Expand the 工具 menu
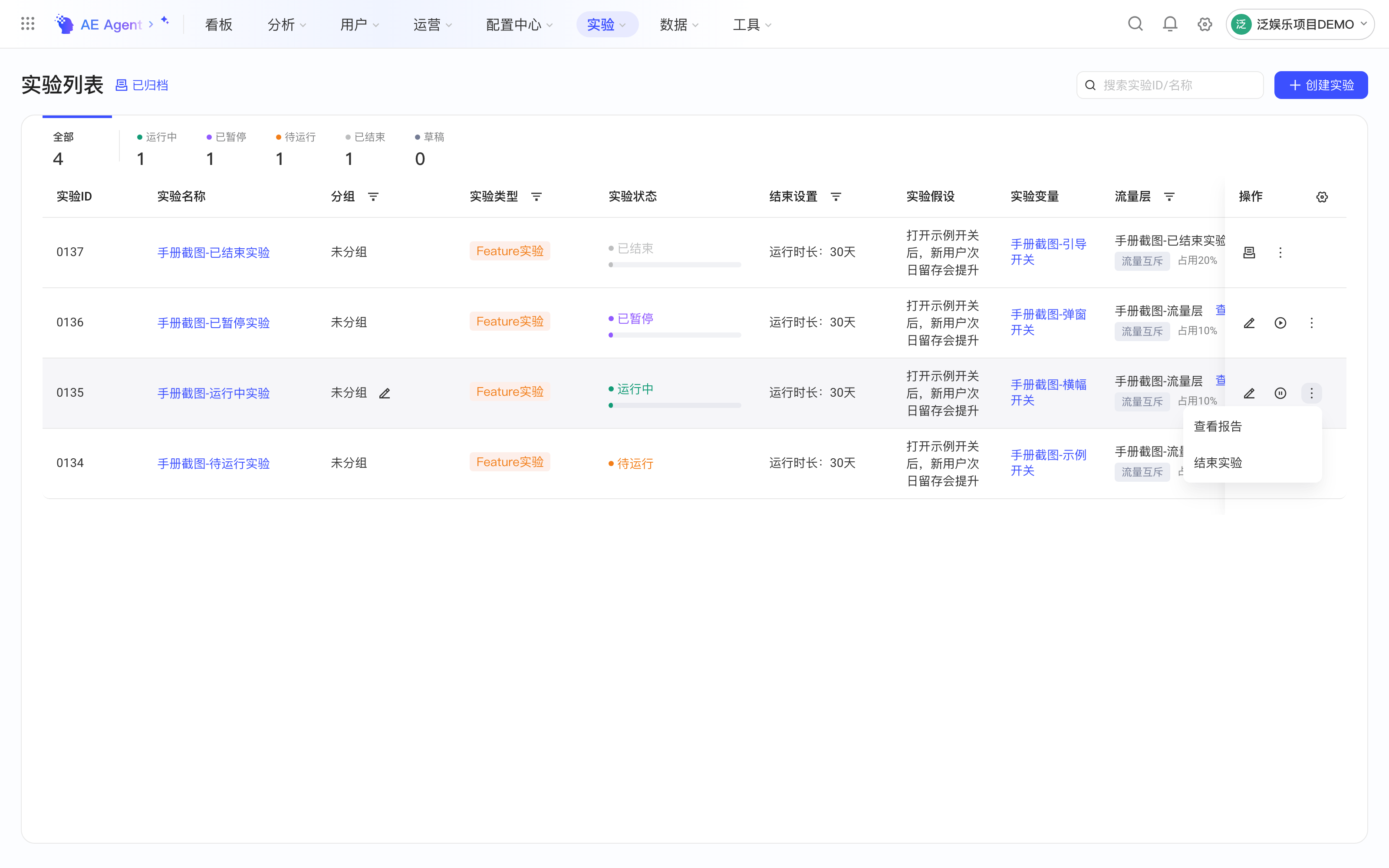The height and width of the screenshot is (868, 1389). [752, 25]
